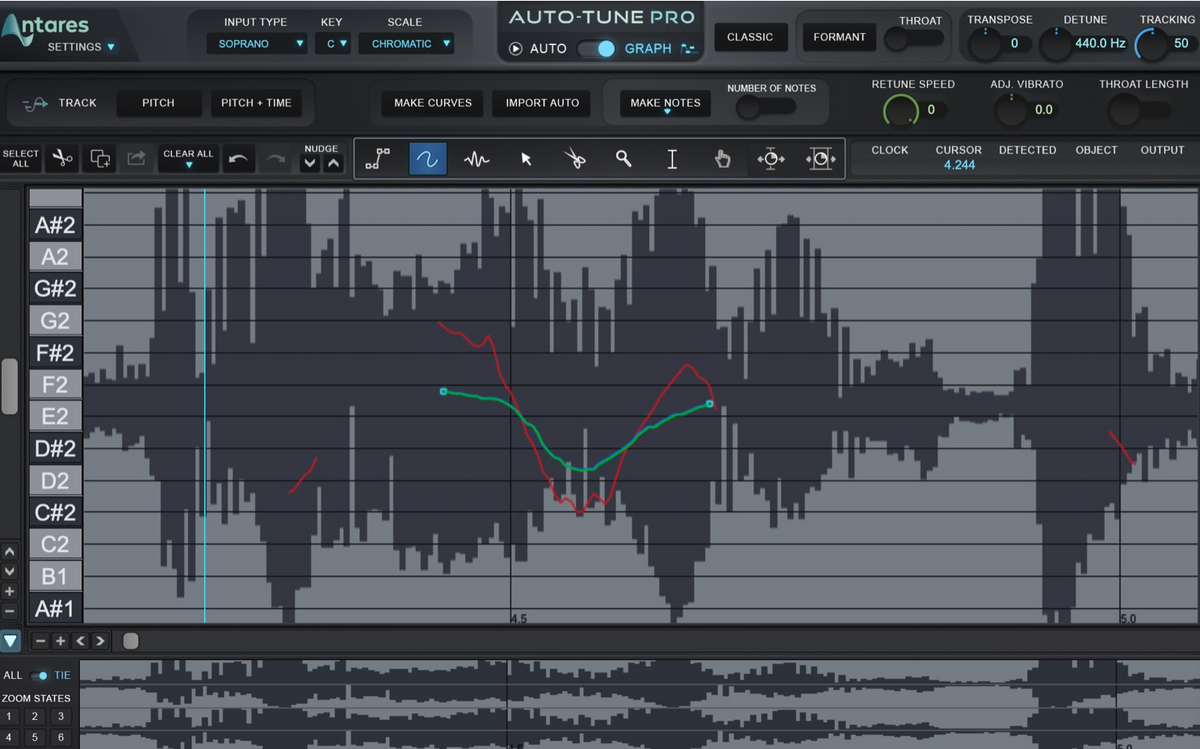Select the Line tool
The height and width of the screenshot is (749, 1200).
click(378, 158)
